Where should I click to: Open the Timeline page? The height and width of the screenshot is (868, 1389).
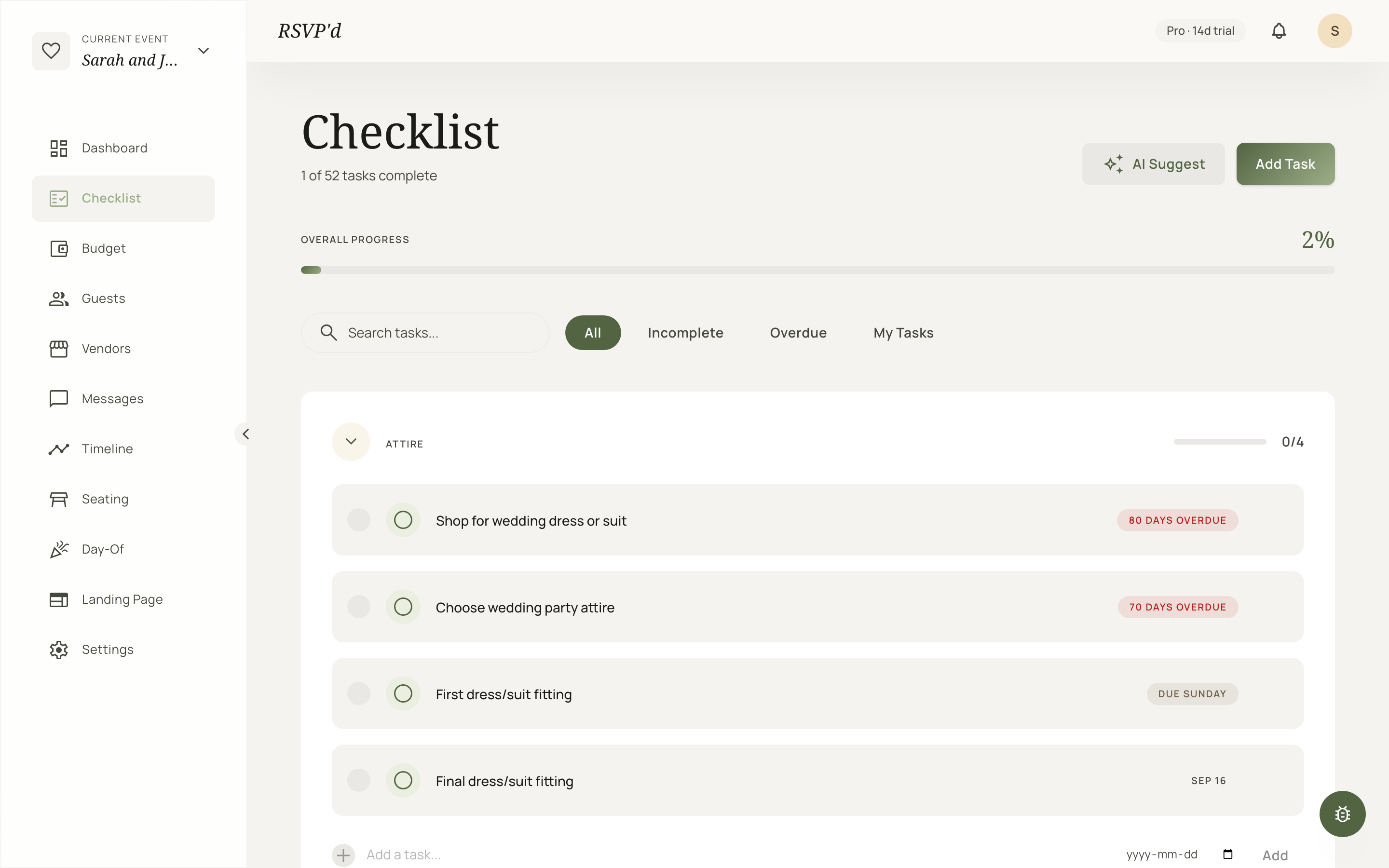[x=123, y=449]
